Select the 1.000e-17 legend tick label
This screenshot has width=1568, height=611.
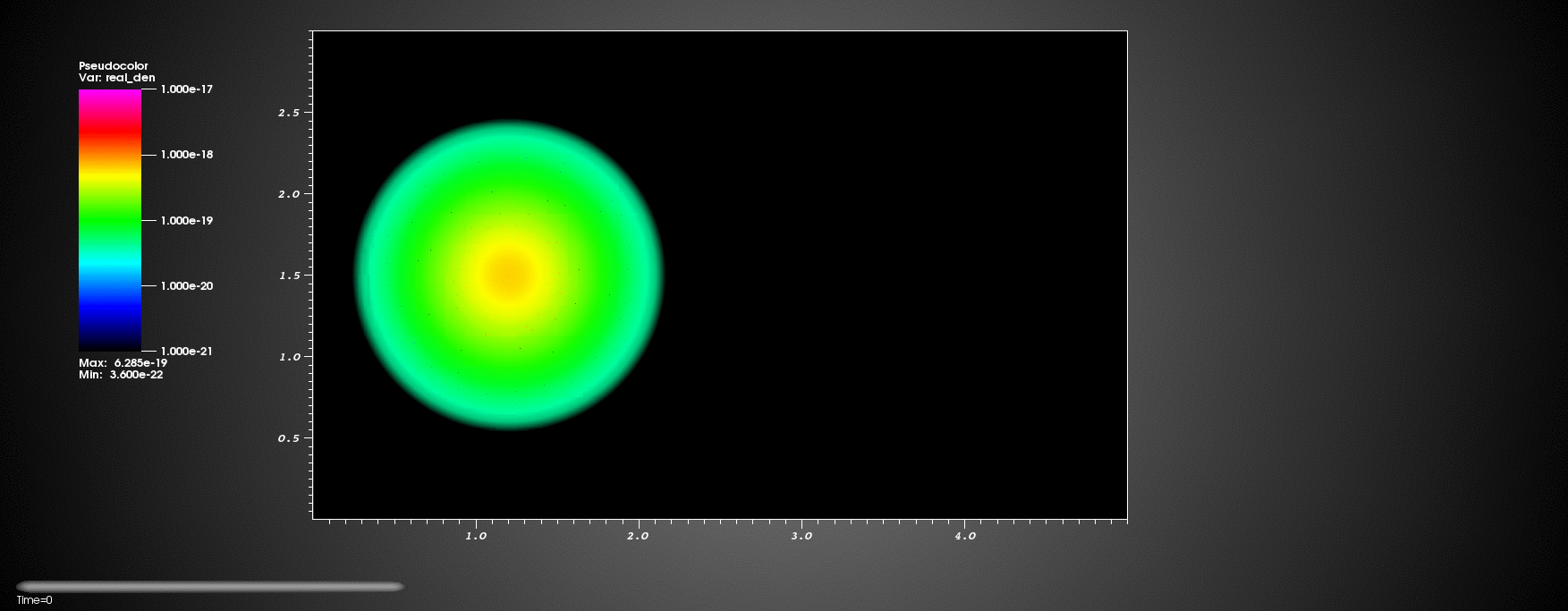(187, 89)
